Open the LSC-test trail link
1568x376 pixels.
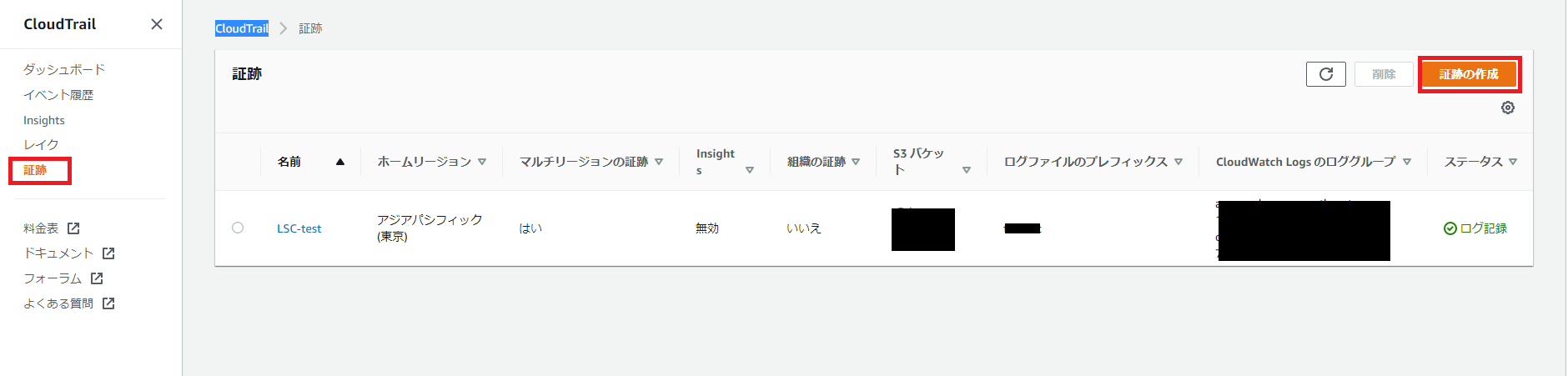(299, 228)
